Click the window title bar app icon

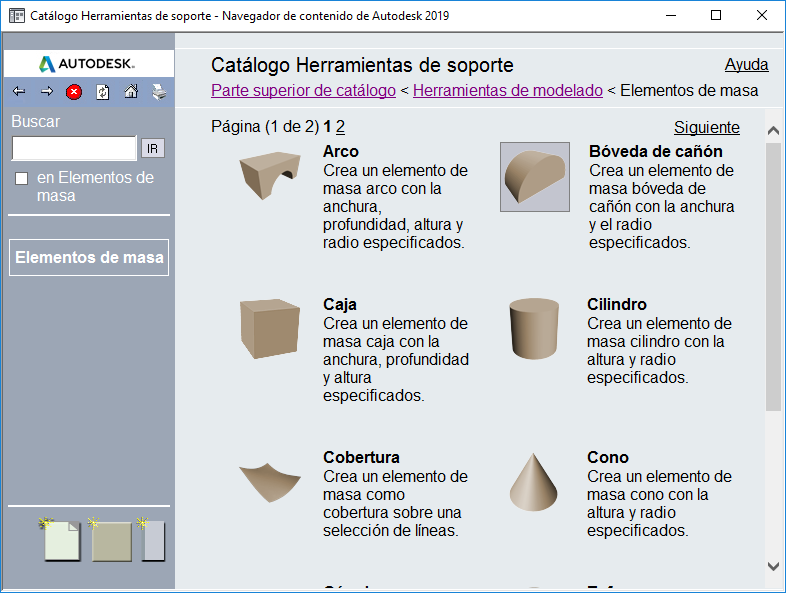[17, 16]
